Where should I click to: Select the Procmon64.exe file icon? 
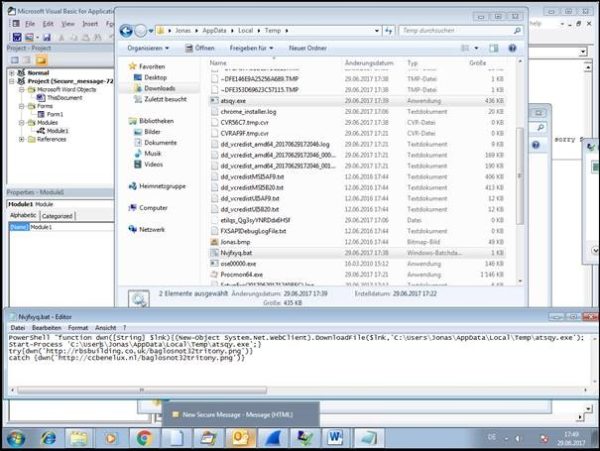pyautogui.click(x=214, y=275)
